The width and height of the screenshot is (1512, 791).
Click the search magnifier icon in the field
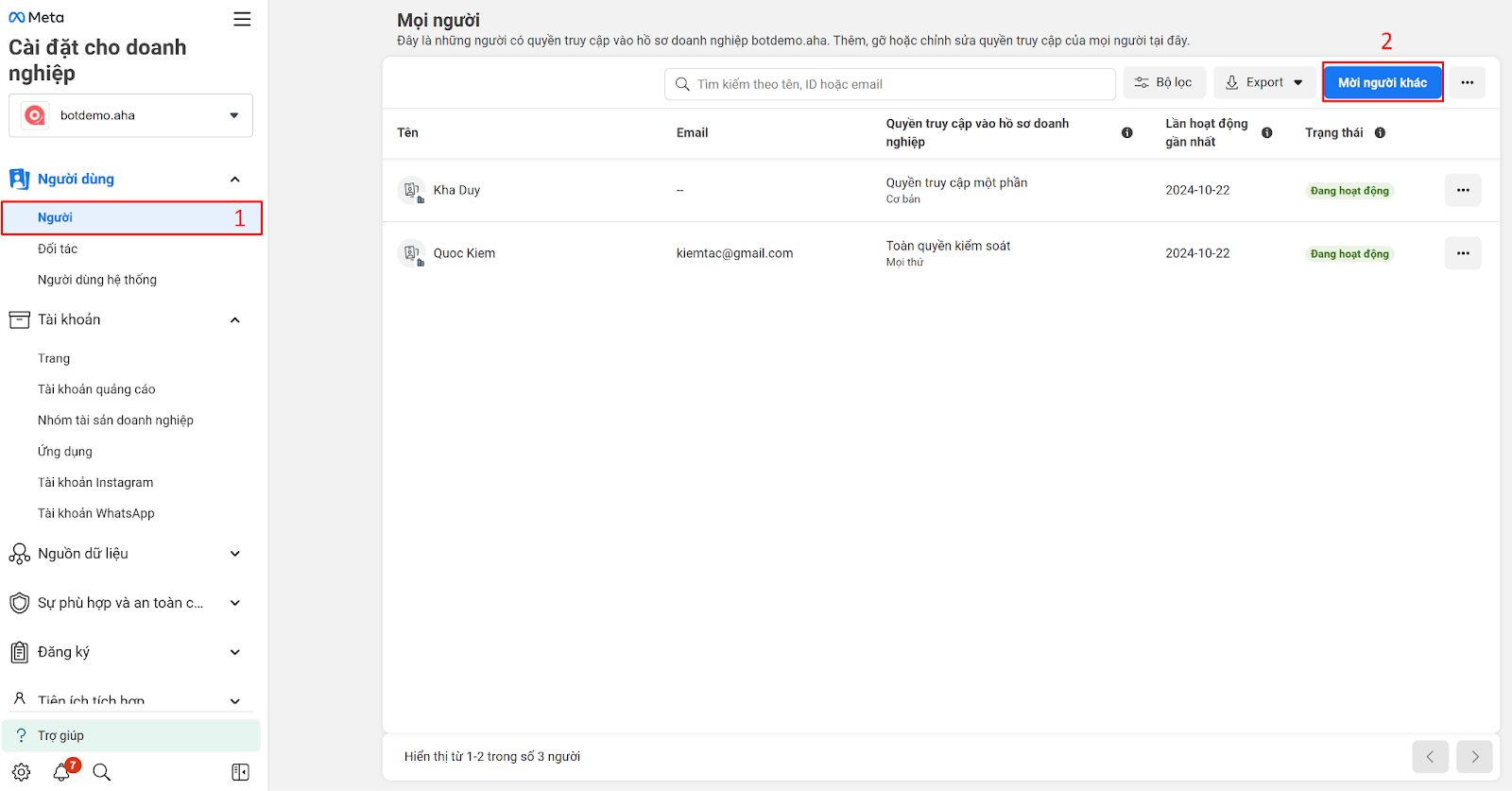point(682,84)
